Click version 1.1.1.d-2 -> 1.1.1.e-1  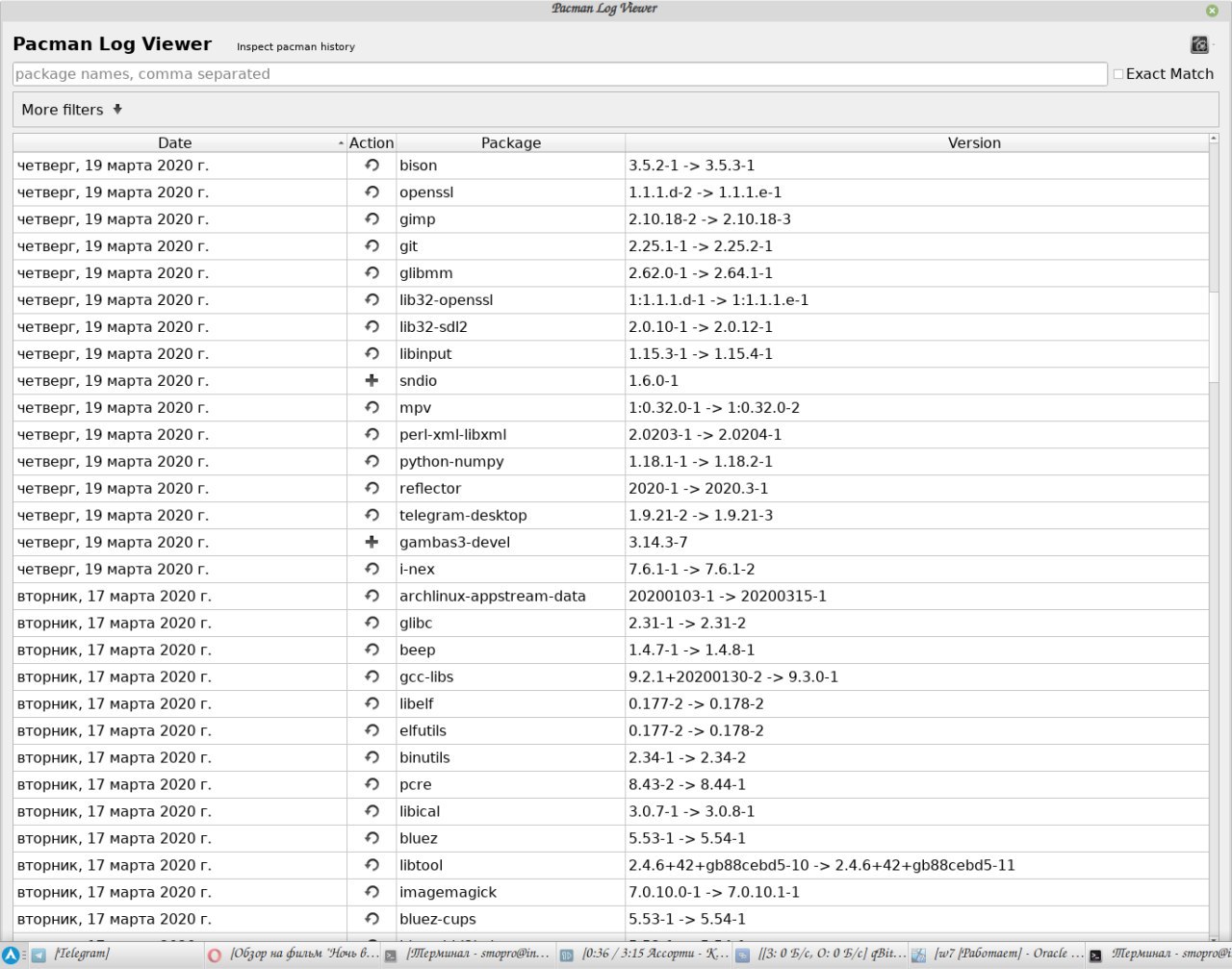click(x=705, y=192)
